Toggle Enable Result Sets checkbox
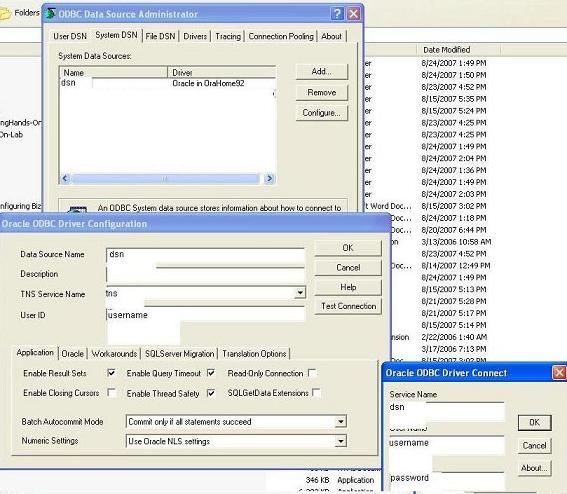Viewport: 567px width, 494px height. tap(111, 373)
